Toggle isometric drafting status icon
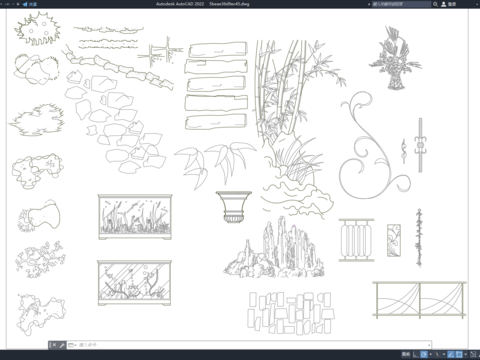 click(x=437, y=354)
